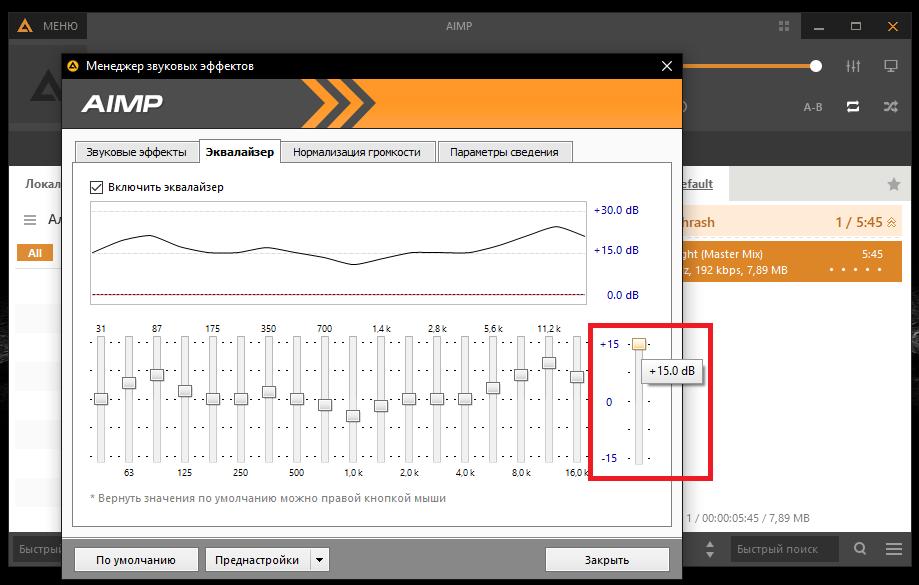Click the playlist status text 00:00:05:45
Screen dimensions: 919x585
(748, 518)
